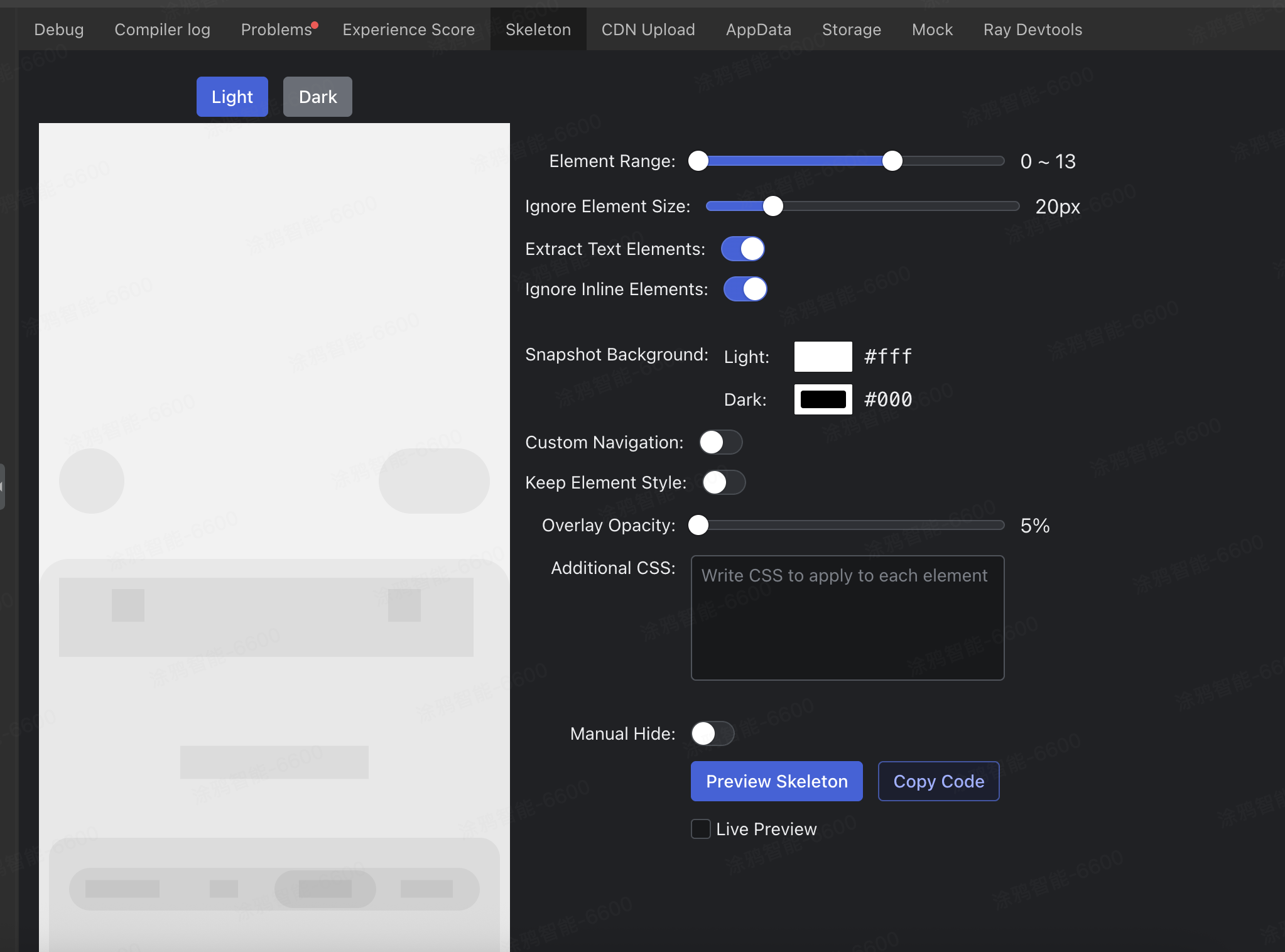Select the Dark theme button
Viewport: 1285px width, 952px height.
click(318, 97)
